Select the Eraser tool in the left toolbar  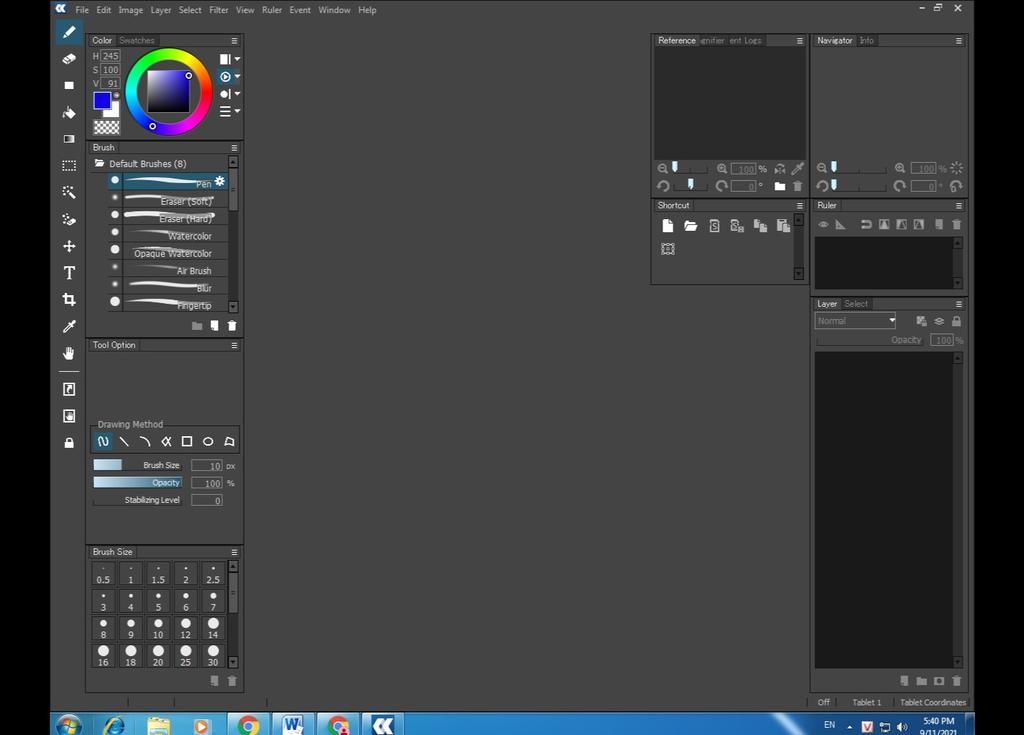click(x=69, y=59)
